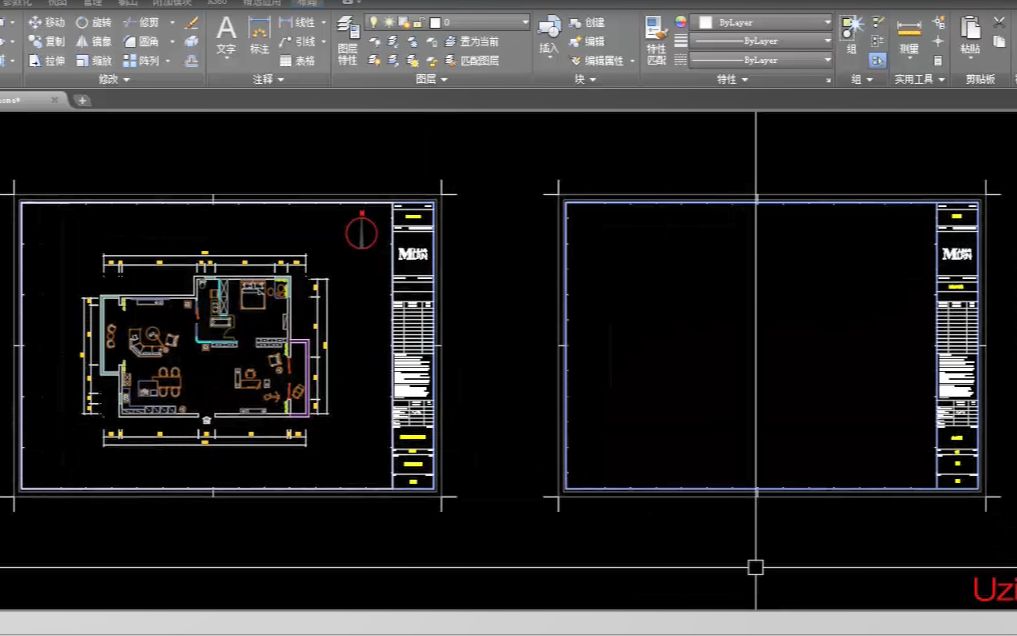Toggle the layer on/off light bulb
The image size is (1017, 636).
(373, 22)
